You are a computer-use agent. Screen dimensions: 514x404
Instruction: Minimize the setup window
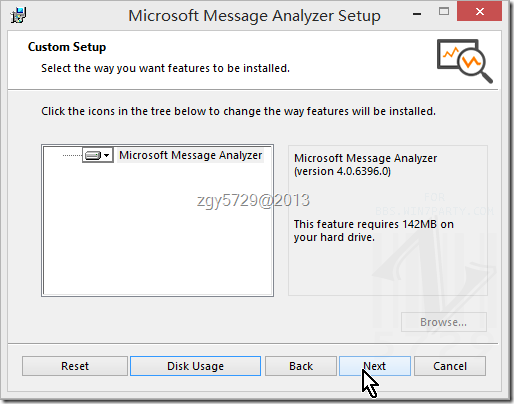[417, 14]
